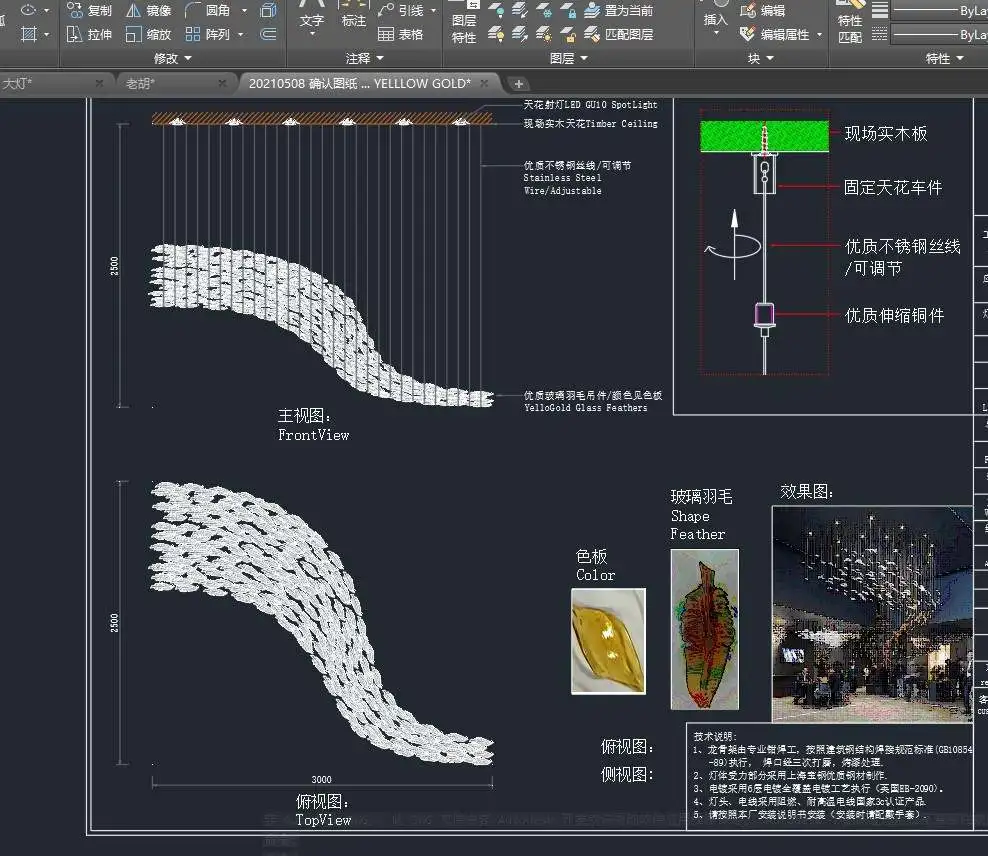This screenshot has height=856, width=988.
Task: Open the 圆角 (Fillet) dropdown arrow
Action: 244,10
